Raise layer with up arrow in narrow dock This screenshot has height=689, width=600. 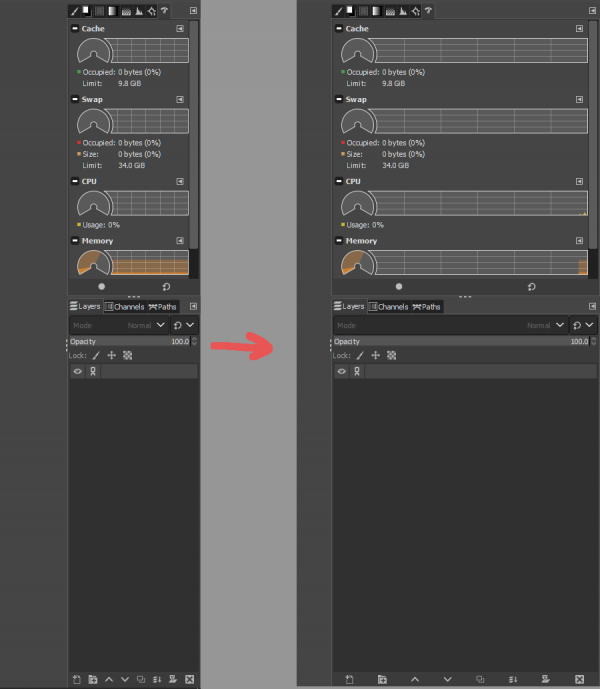tap(109, 679)
